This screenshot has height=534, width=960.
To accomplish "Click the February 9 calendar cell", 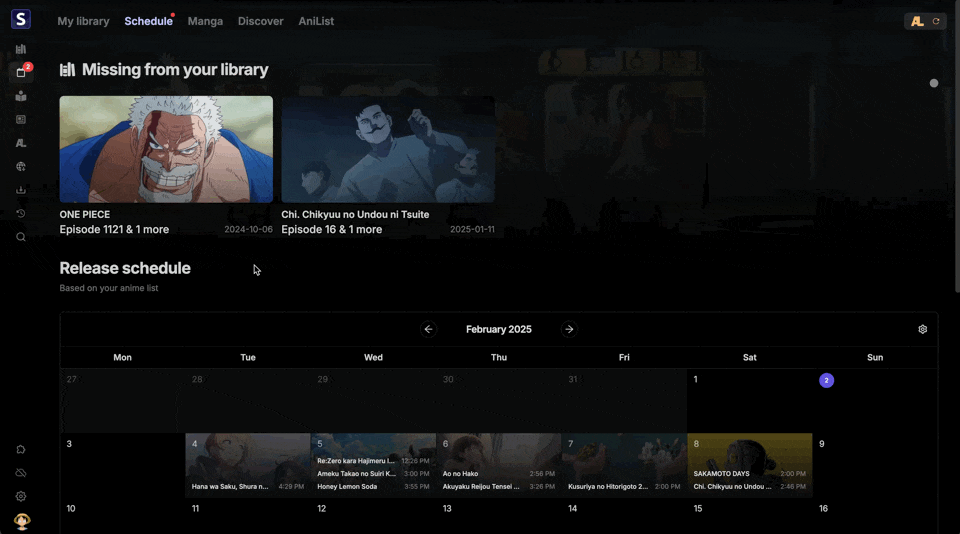I will click(x=876, y=465).
